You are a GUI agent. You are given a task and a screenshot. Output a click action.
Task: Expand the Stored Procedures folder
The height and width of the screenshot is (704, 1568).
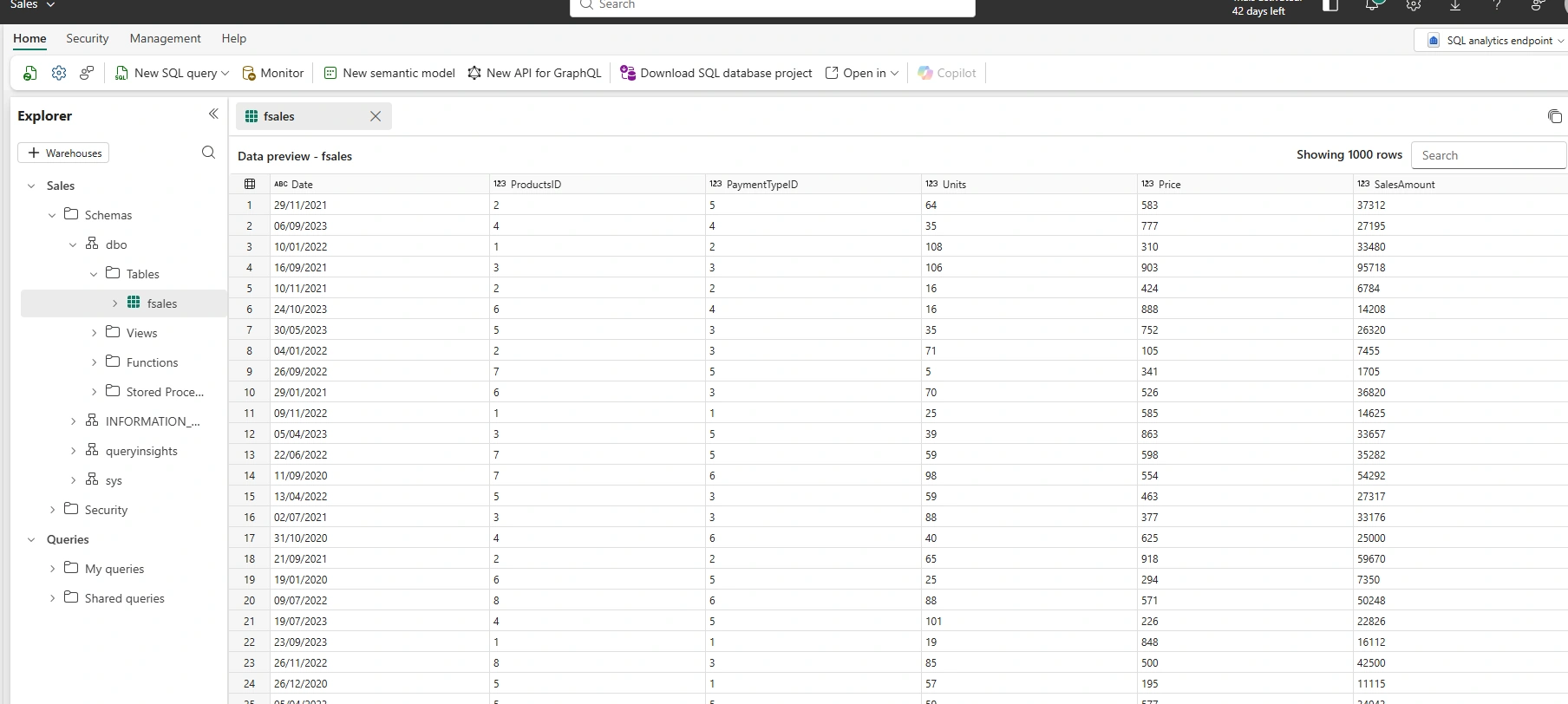(94, 392)
